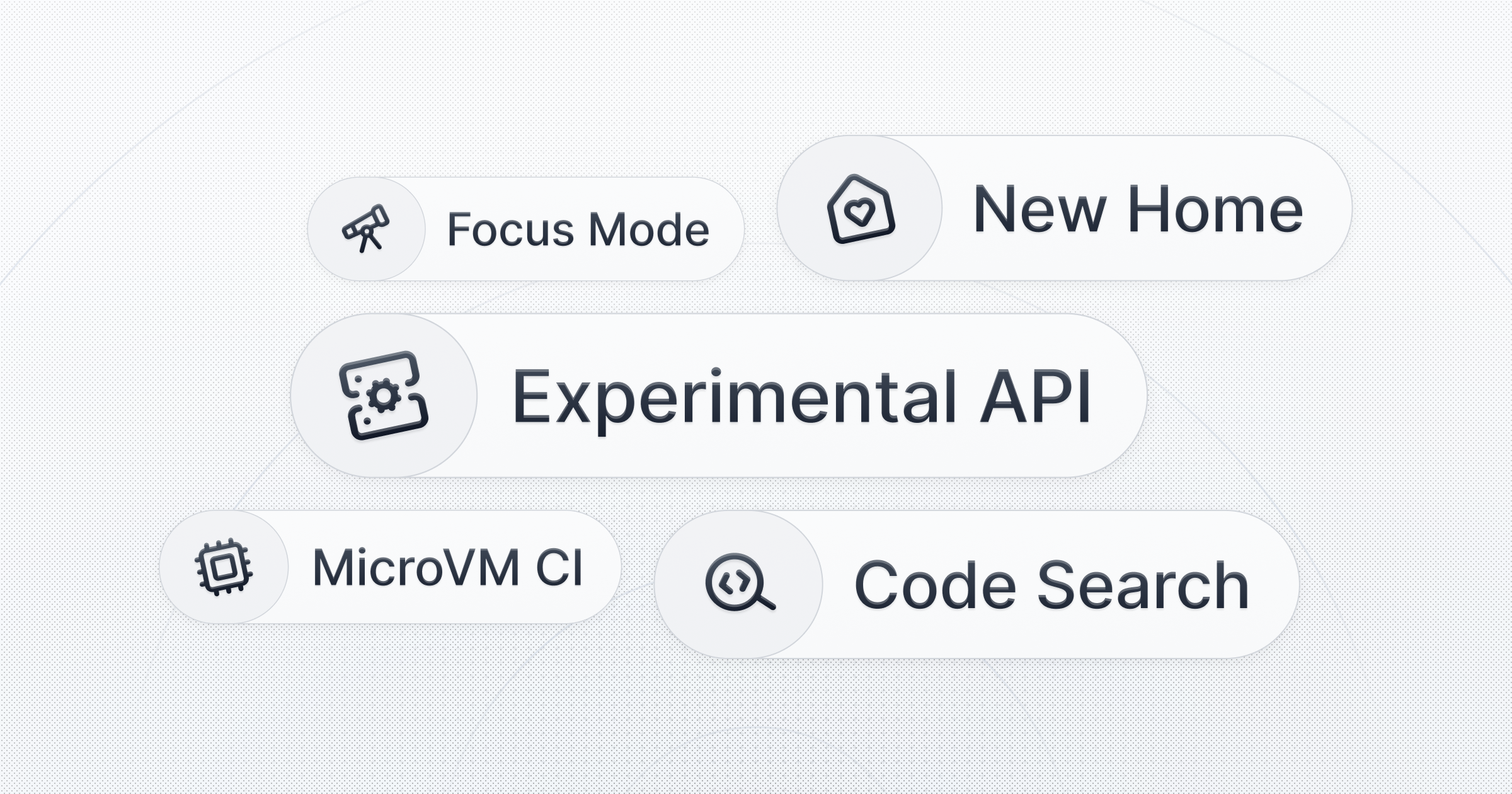This screenshot has height=794, width=1512.
Task: Click the magnifier-with-code-brackets icon
Action: [740, 583]
